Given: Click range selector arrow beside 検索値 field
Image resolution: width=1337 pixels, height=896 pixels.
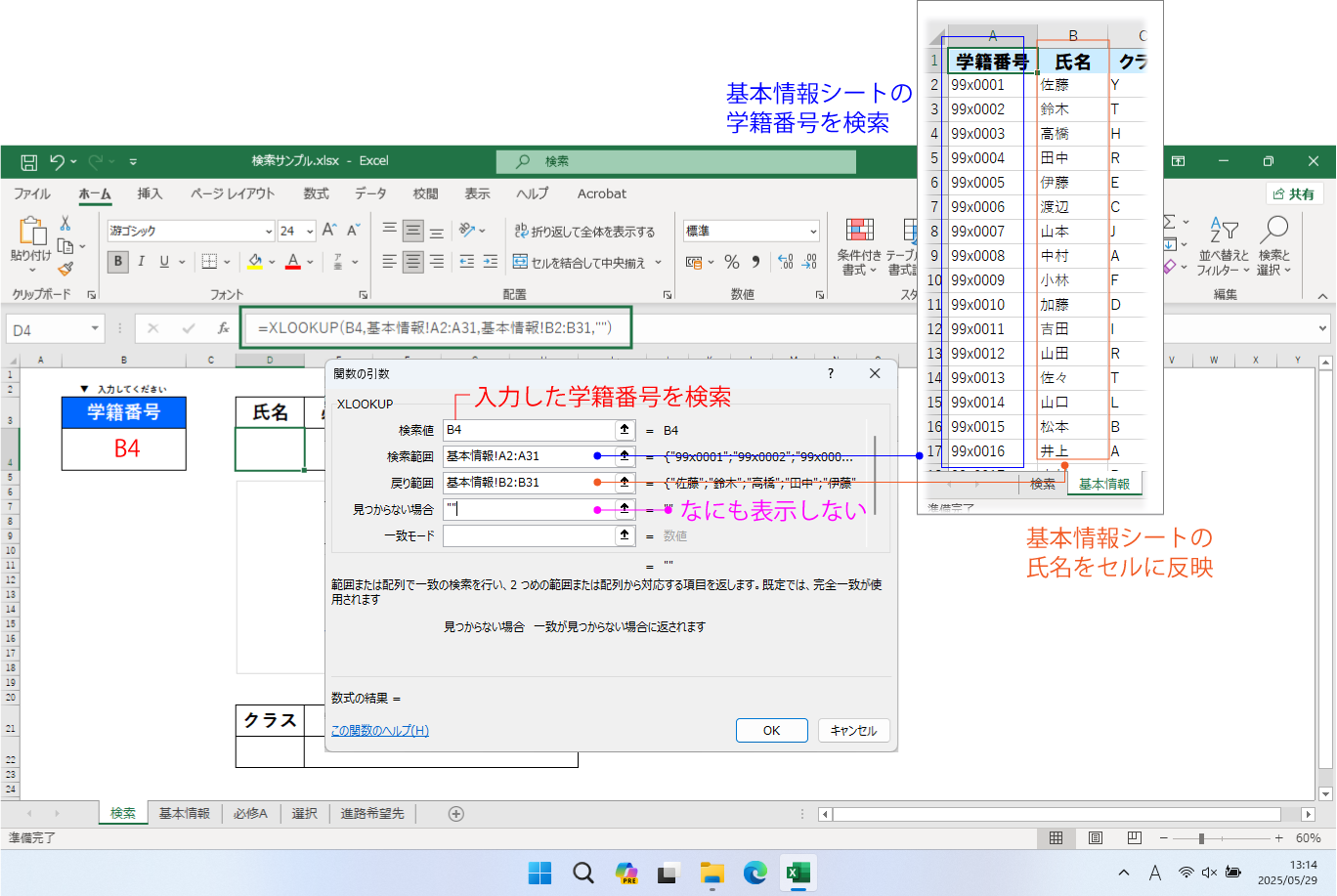Looking at the screenshot, I should [625, 430].
